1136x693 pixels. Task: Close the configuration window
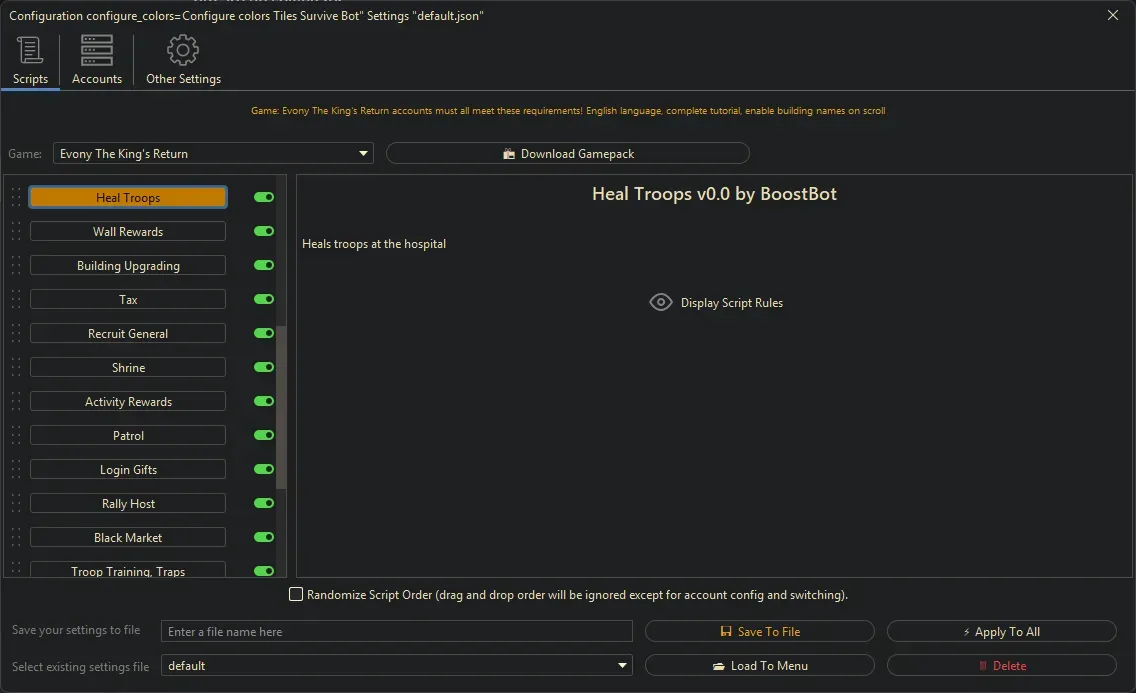pyautogui.click(x=1113, y=15)
